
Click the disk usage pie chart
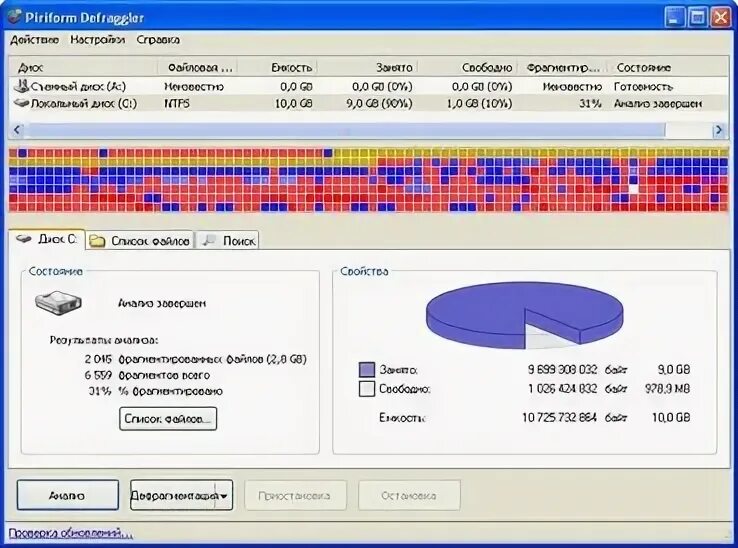coord(524,315)
